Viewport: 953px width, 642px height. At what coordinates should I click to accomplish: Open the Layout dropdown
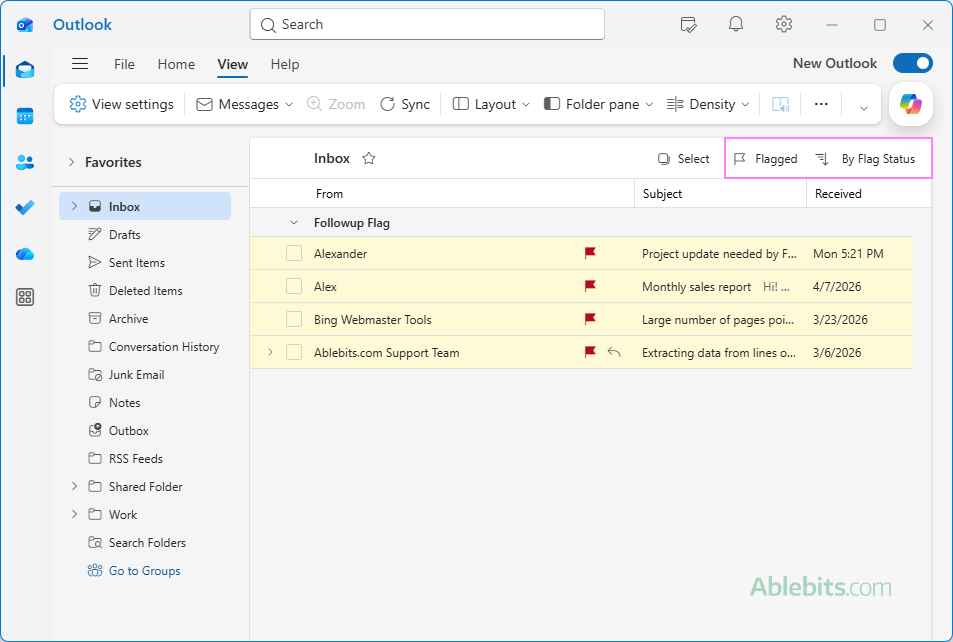[x=491, y=105]
